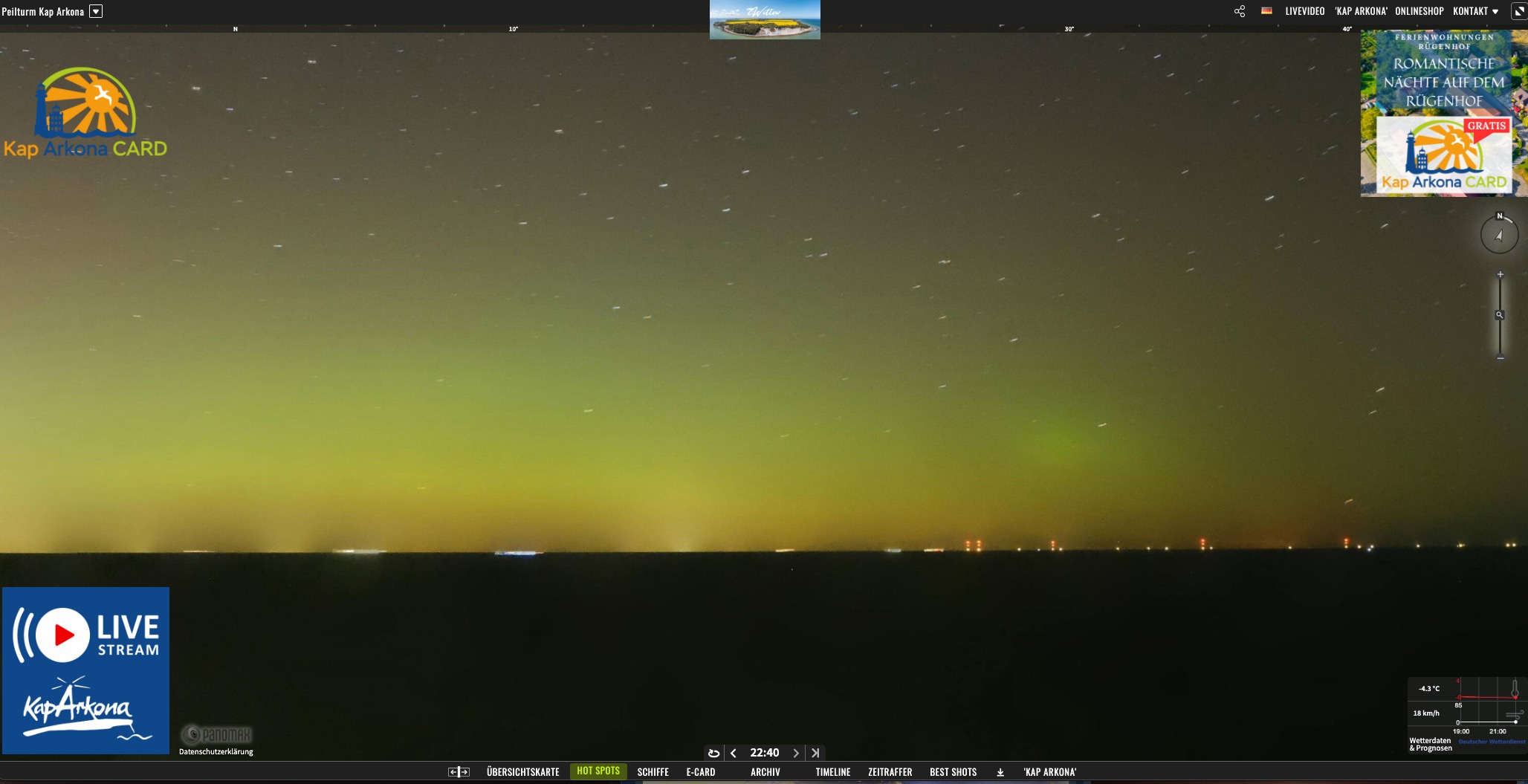The height and width of the screenshot is (784, 1528).
Task: Open the ARCHIV menu item
Action: tap(765, 772)
